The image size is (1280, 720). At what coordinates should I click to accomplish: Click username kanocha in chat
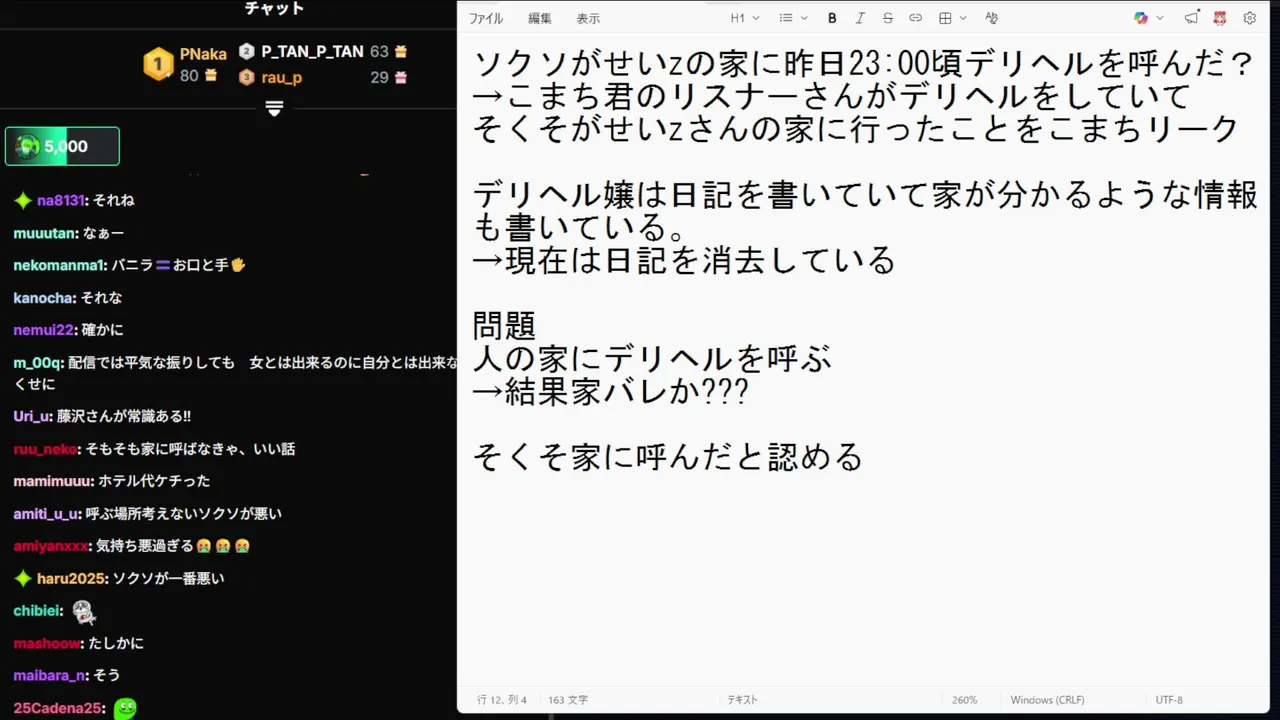[x=44, y=298]
